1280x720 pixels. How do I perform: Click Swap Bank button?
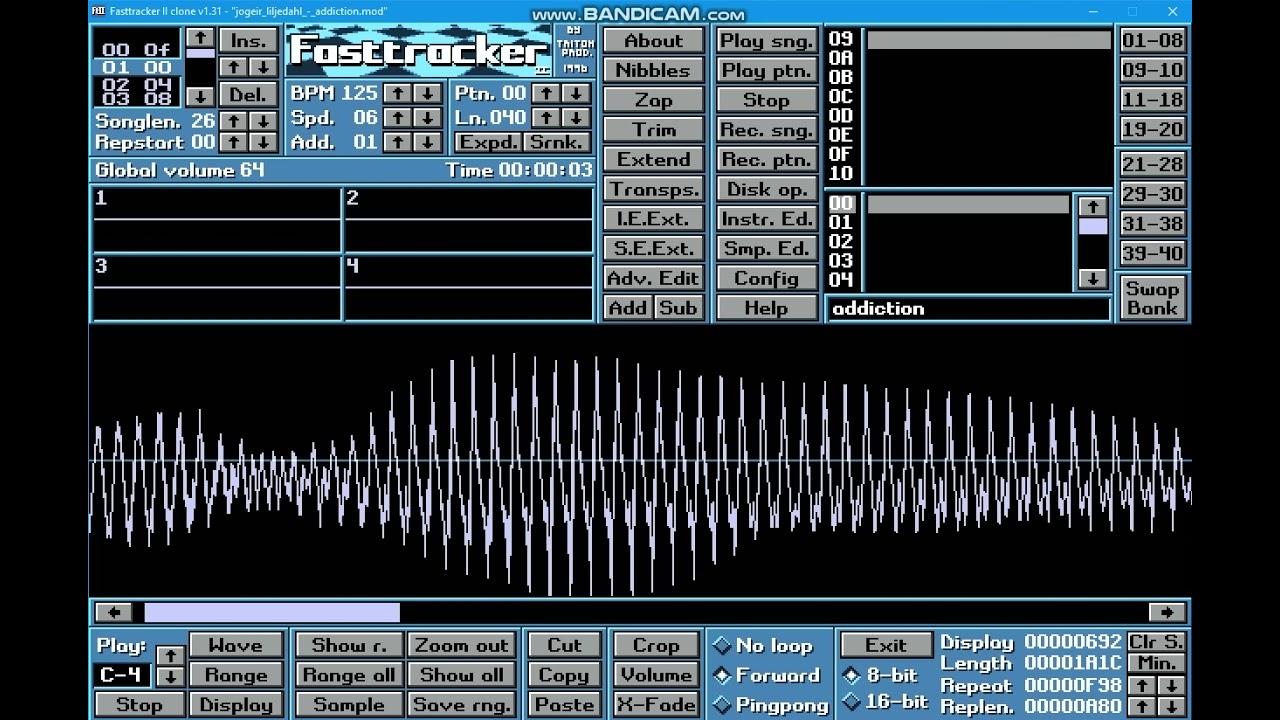[x=1152, y=298]
